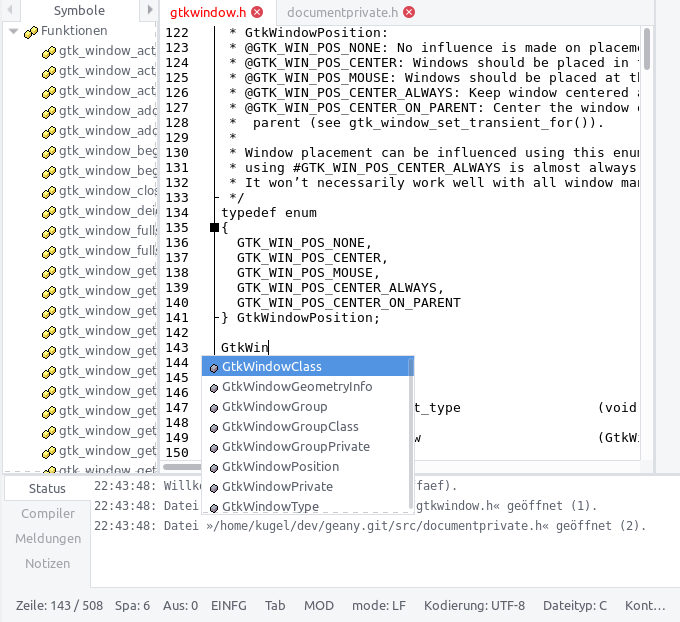Select GtkWindowPrivate suggestion
This screenshot has height=622, width=680.
(x=305, y=486)
